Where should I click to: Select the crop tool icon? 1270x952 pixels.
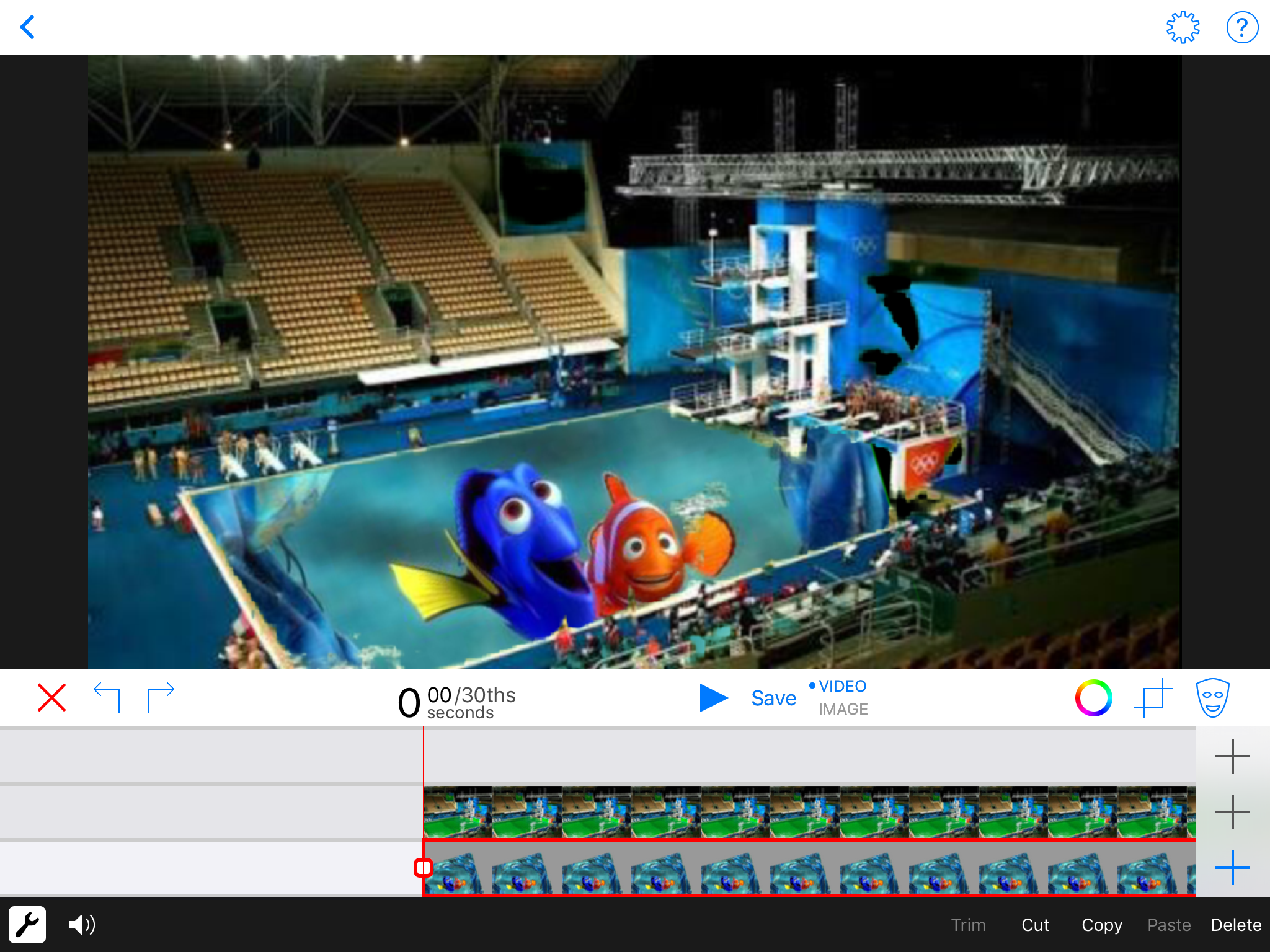1153,699
